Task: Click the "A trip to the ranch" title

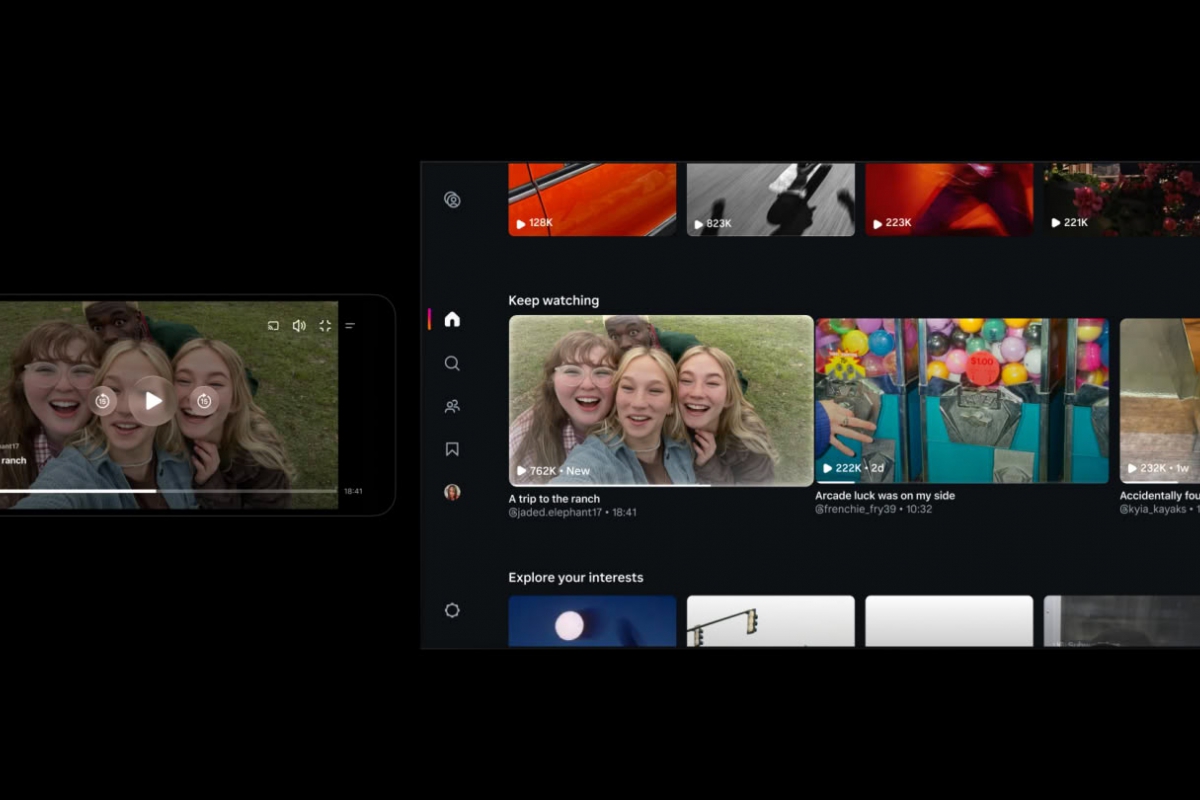Action: click(x=554, y=498)
